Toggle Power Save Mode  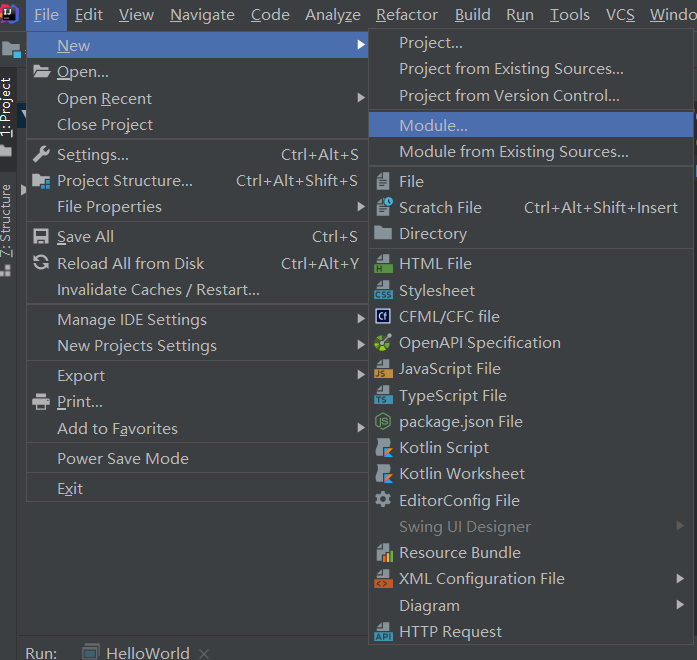pyautogui.click(x=197, y=458)
